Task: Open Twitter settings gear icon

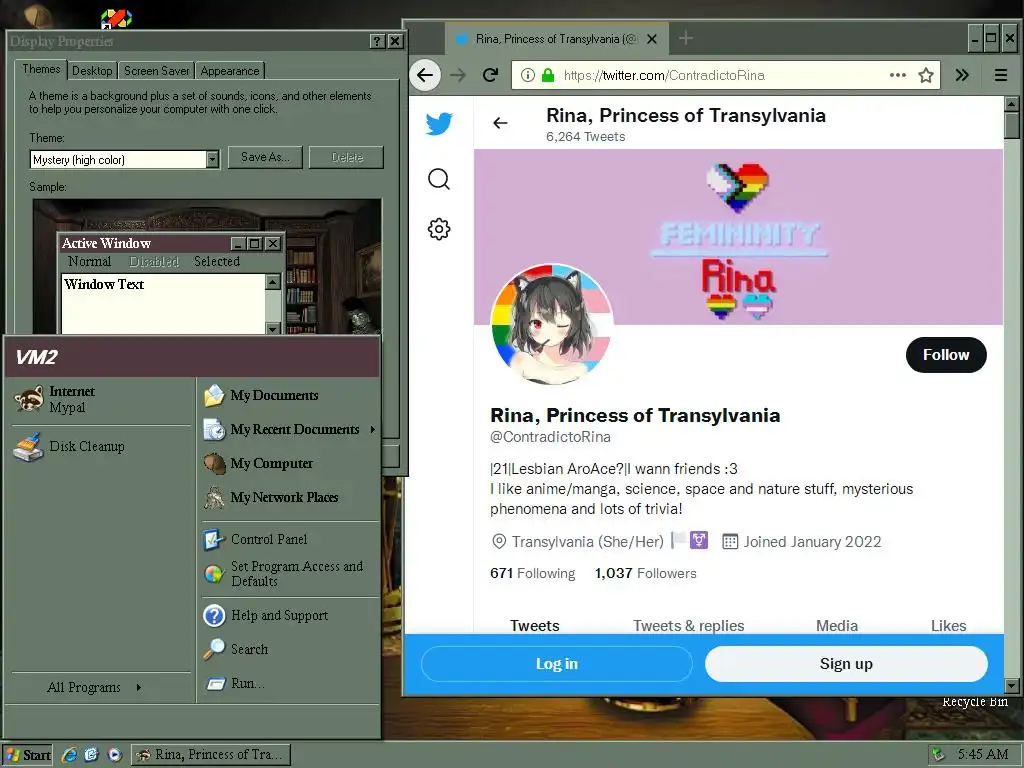Action: (439, 229)
